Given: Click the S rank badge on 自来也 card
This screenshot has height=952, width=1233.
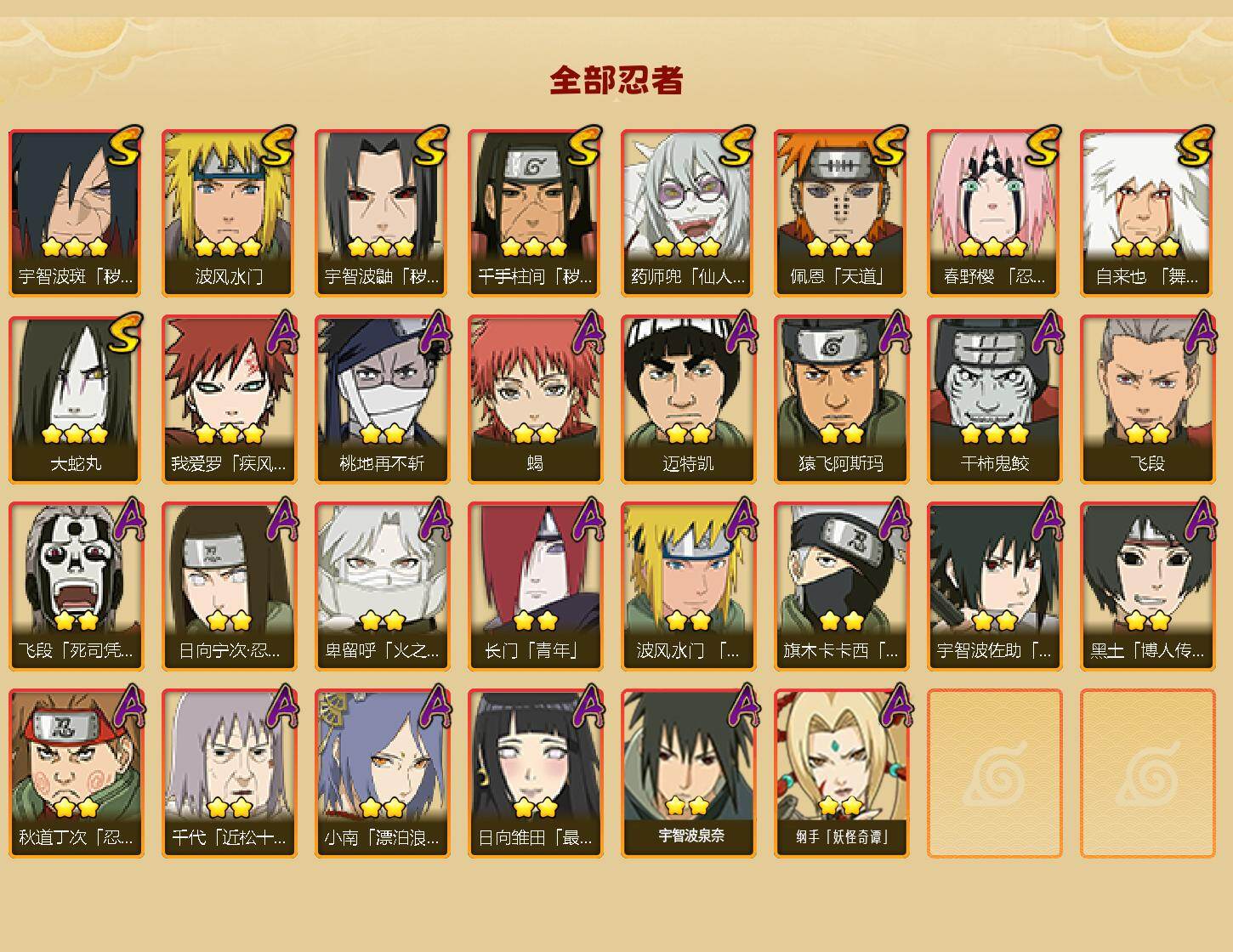Looking at the screenshot, I should (1196, 147).
